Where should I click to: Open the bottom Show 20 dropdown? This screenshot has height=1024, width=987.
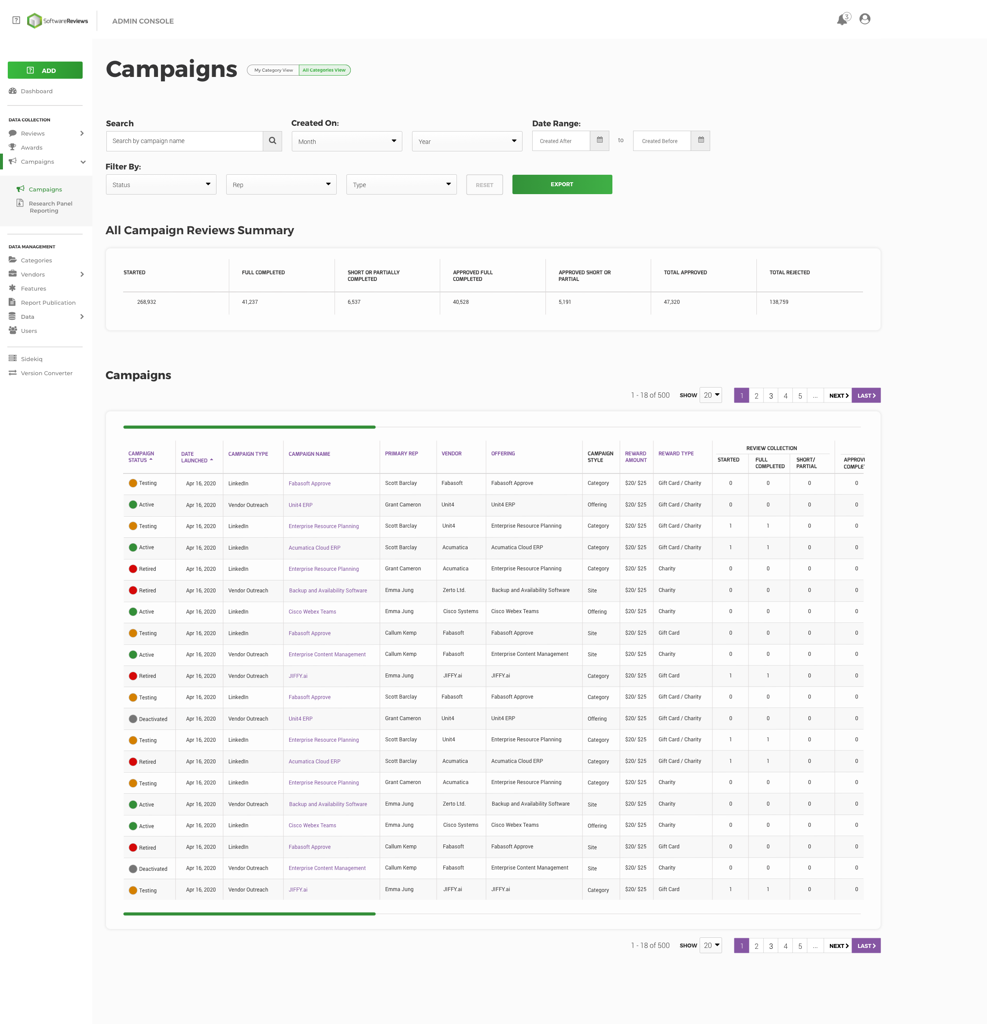pos(711,946)
